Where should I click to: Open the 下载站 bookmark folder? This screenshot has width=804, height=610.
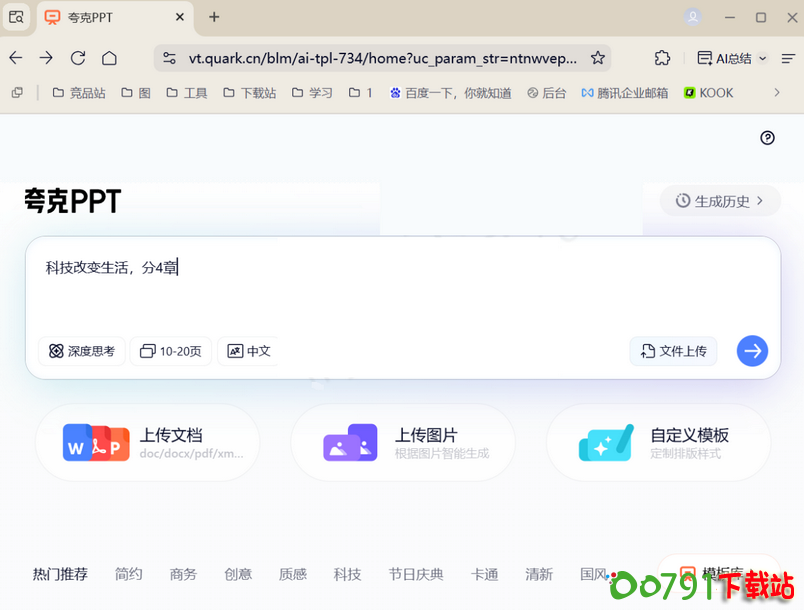point(250,93)
